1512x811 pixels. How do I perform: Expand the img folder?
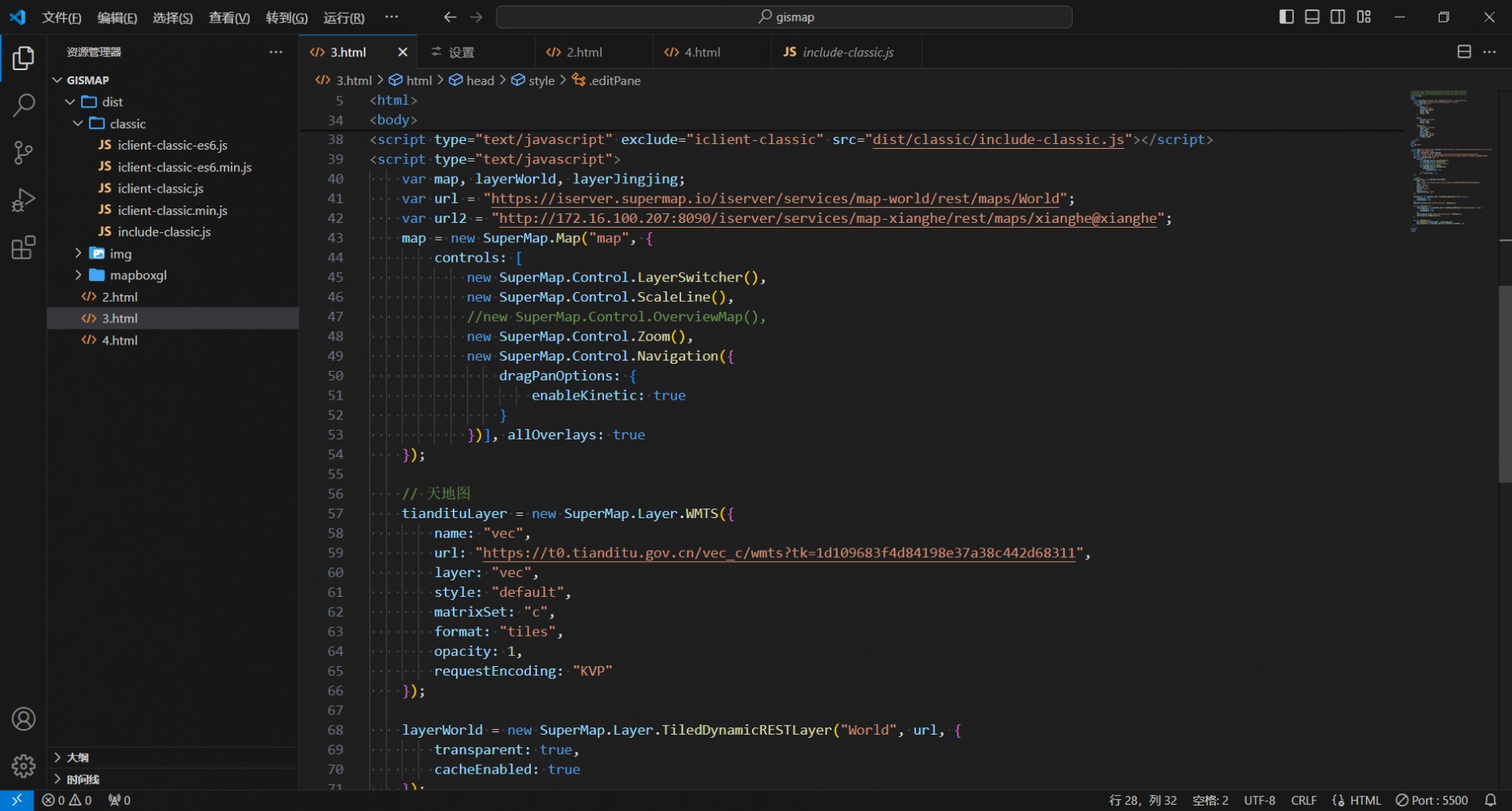tap(173, 254)
